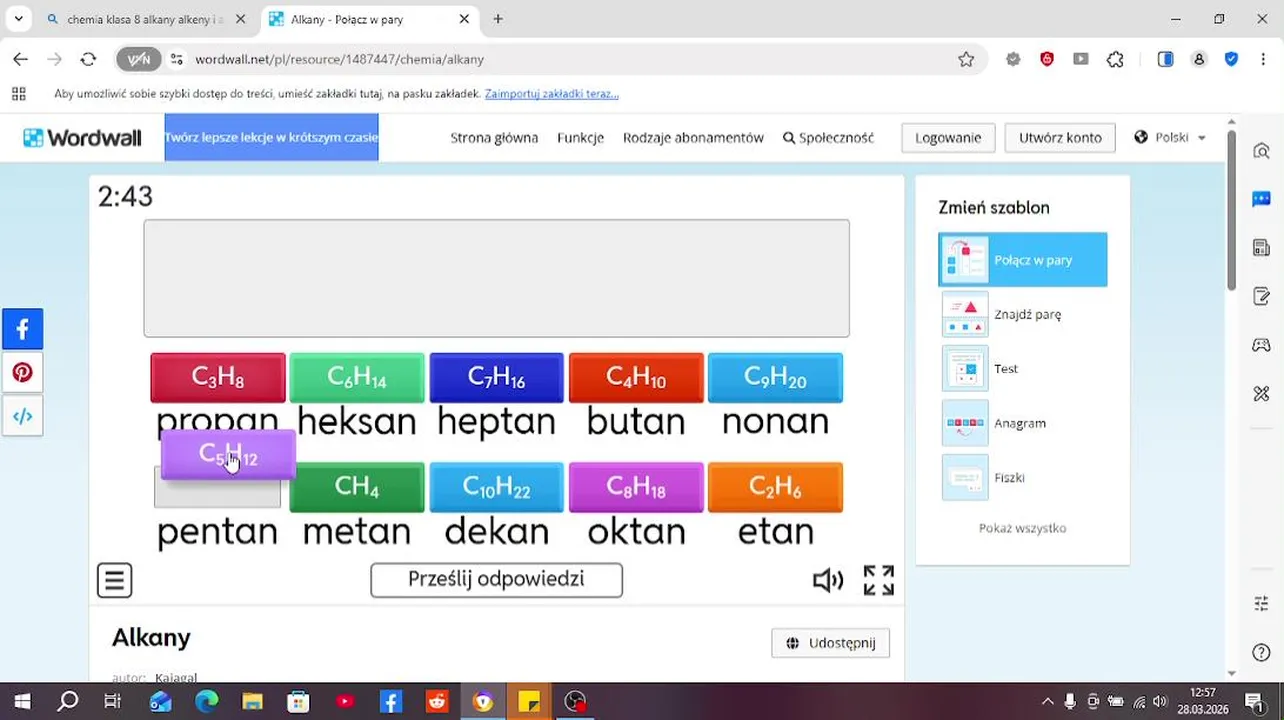Select the Anagram template
The width and height of the screenshot is (1284, 720).
(x=1022, y=423)
